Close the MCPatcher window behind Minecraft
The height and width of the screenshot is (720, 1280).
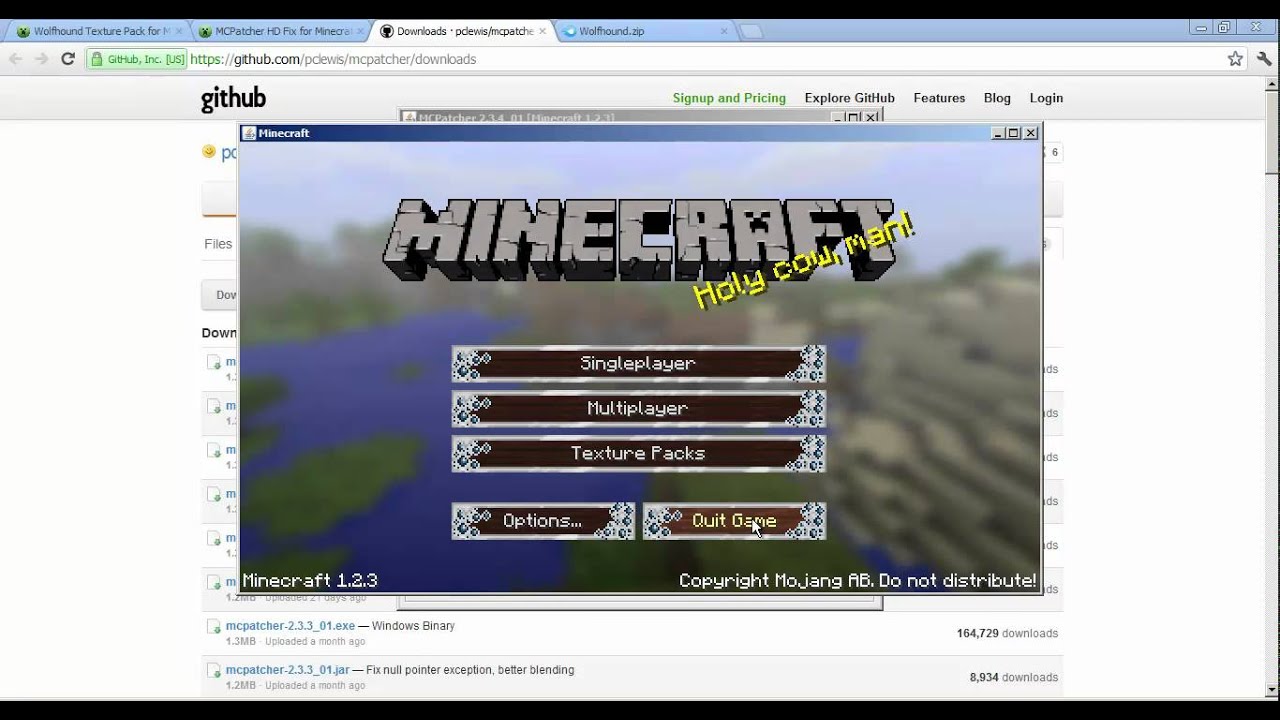click(871, 118)
